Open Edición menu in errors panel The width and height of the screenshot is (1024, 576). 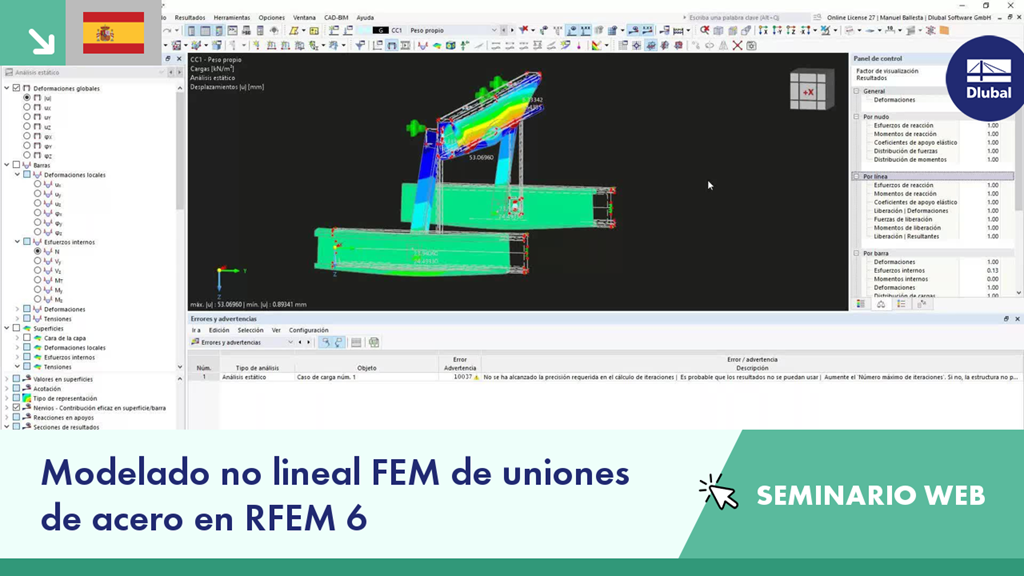click(219, 330)
